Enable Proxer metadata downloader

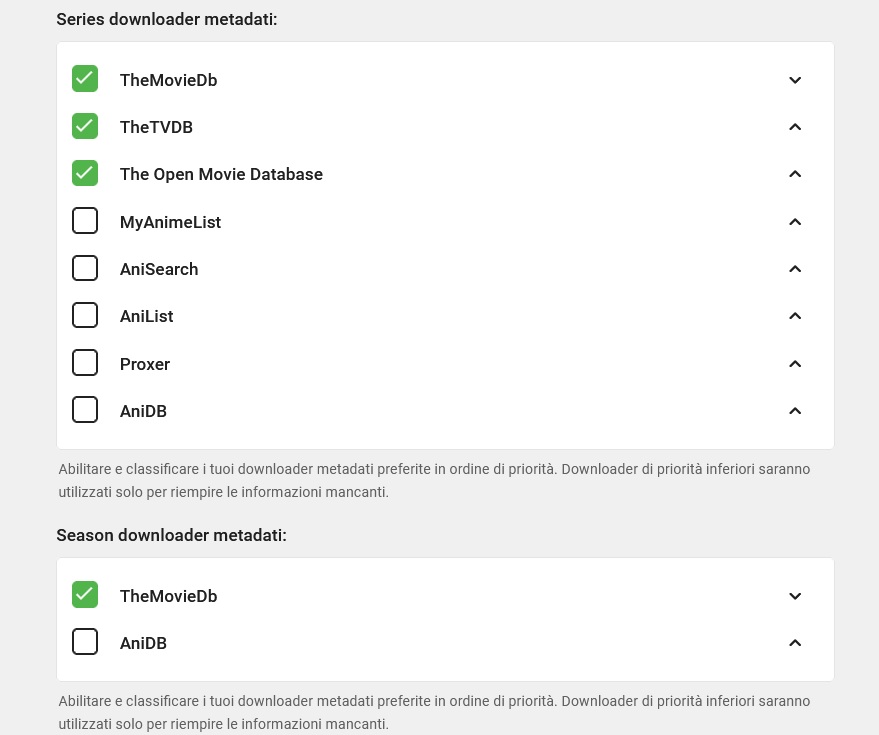85,363
